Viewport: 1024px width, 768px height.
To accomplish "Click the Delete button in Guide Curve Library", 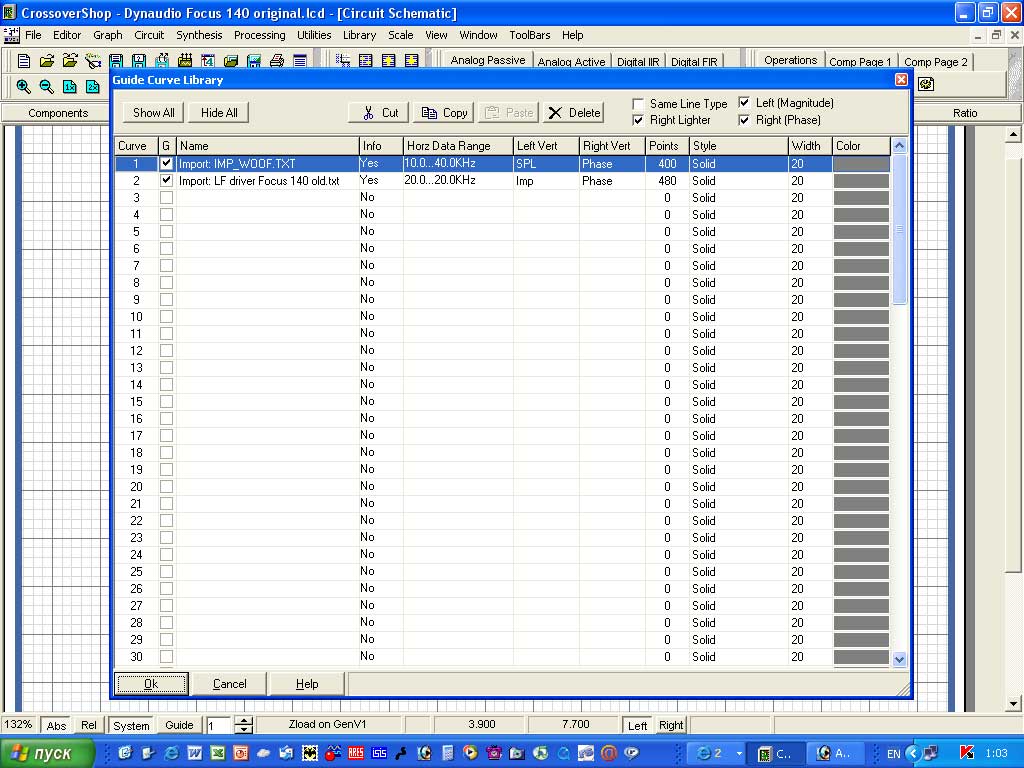I will tap(574, 113).
